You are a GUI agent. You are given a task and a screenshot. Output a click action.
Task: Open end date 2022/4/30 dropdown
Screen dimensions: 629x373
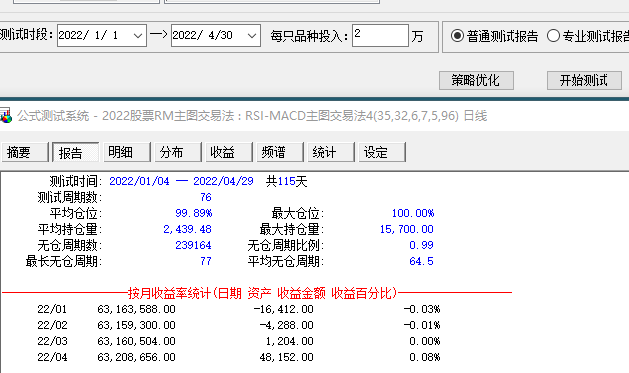pos(252,36)
